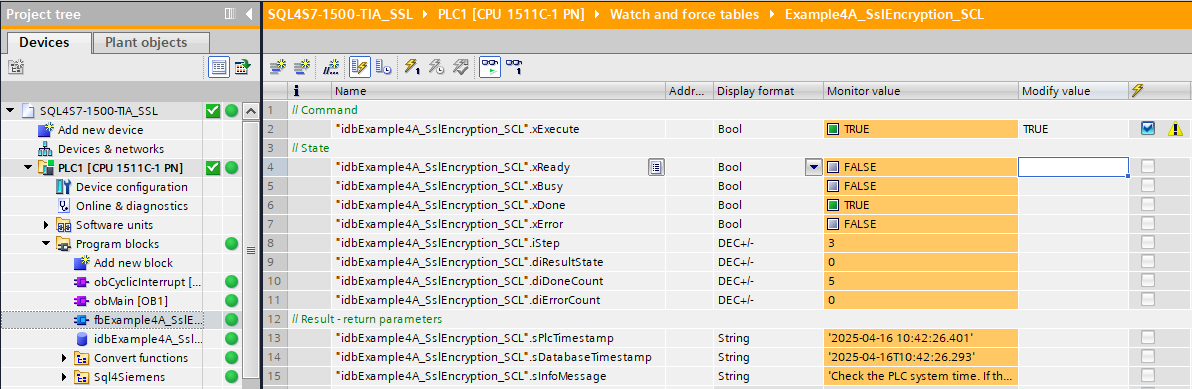Open the Display format dropdown for xReady
This screenshot has width=1192, height=389.
tap(814, 167)
